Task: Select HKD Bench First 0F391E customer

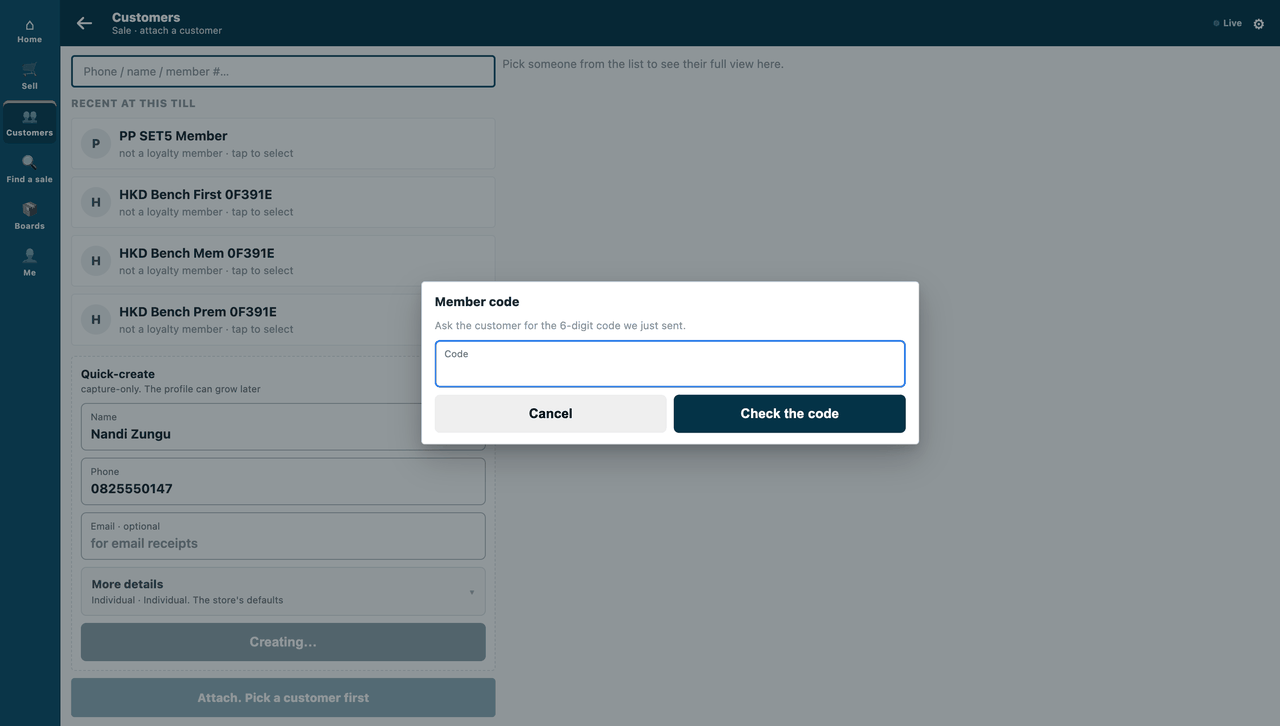Action: click(283, 202)
